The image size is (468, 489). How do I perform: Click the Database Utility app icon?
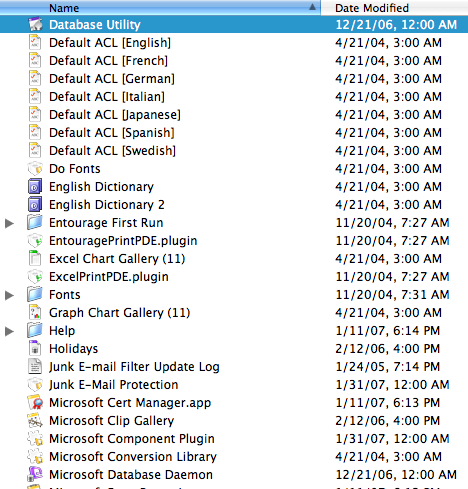click(35, 25)
